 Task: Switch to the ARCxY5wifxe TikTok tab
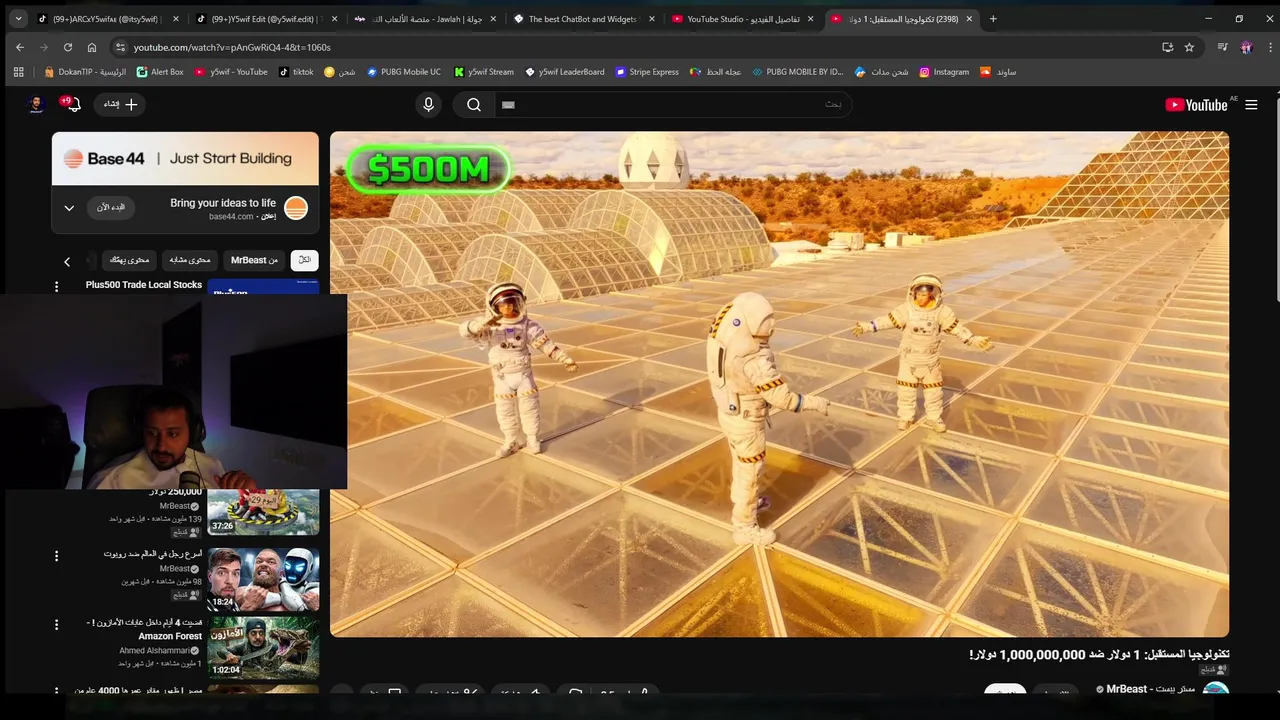pyautogui.click(x=108, y=19)
